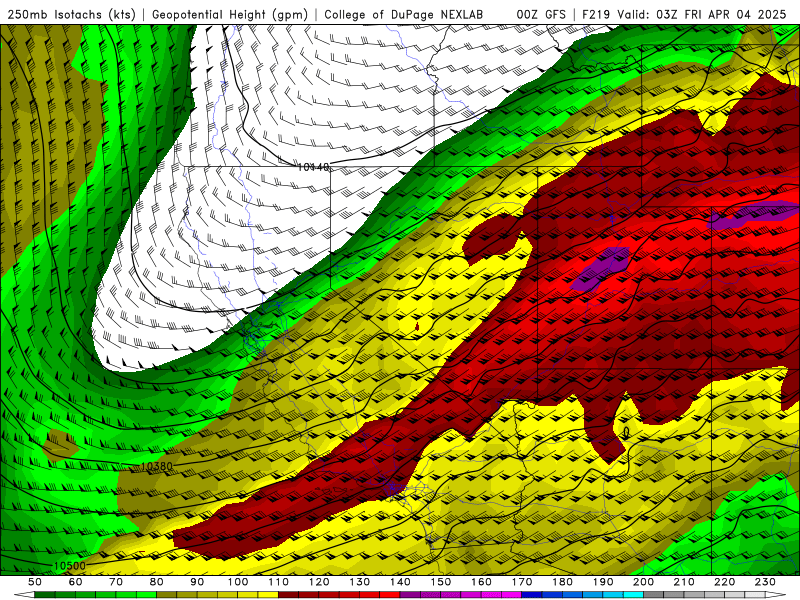Click the 200 value on the color scale

click(643, 582)
